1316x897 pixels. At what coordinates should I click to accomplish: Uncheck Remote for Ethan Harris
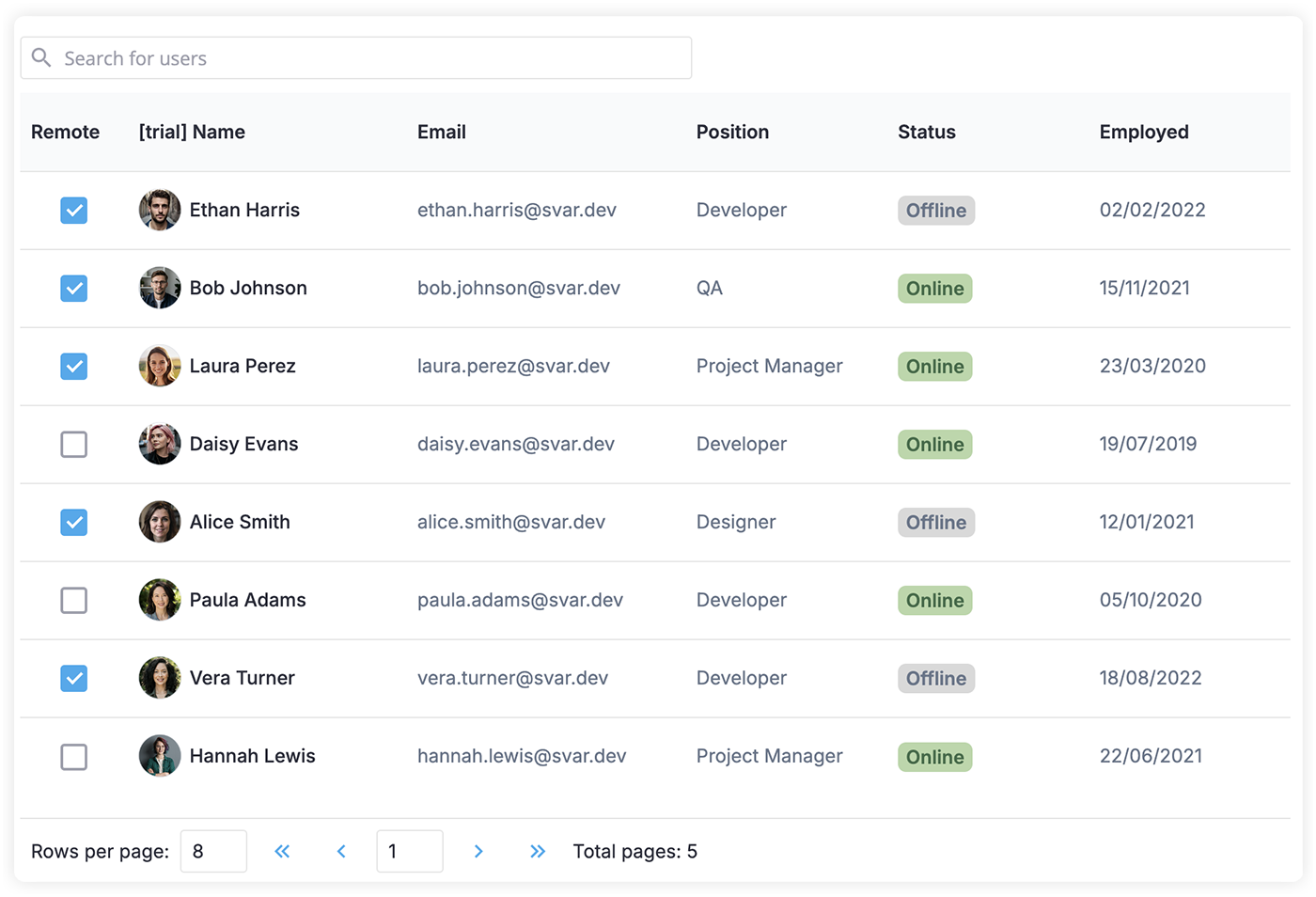74,210
